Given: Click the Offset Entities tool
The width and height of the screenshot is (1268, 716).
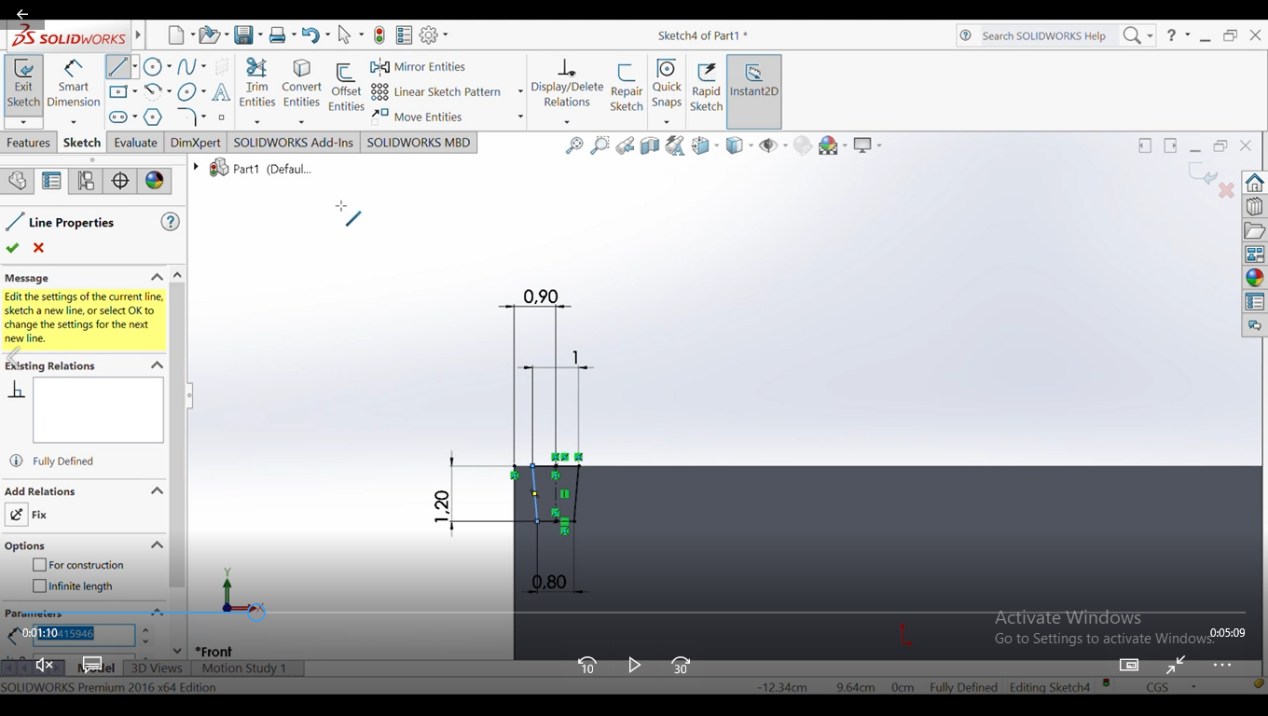Looking at the screenshot, I should click(x=346, y=87).
